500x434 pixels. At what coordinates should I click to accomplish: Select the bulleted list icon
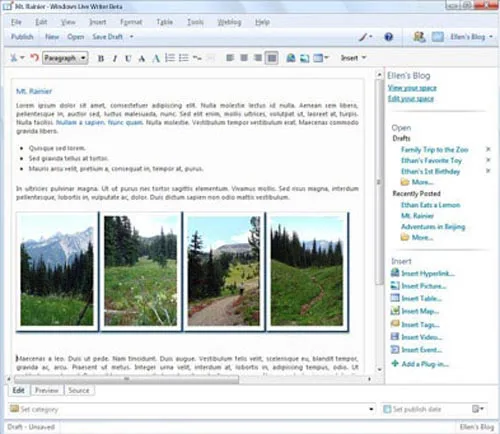[x=184, y=58]
